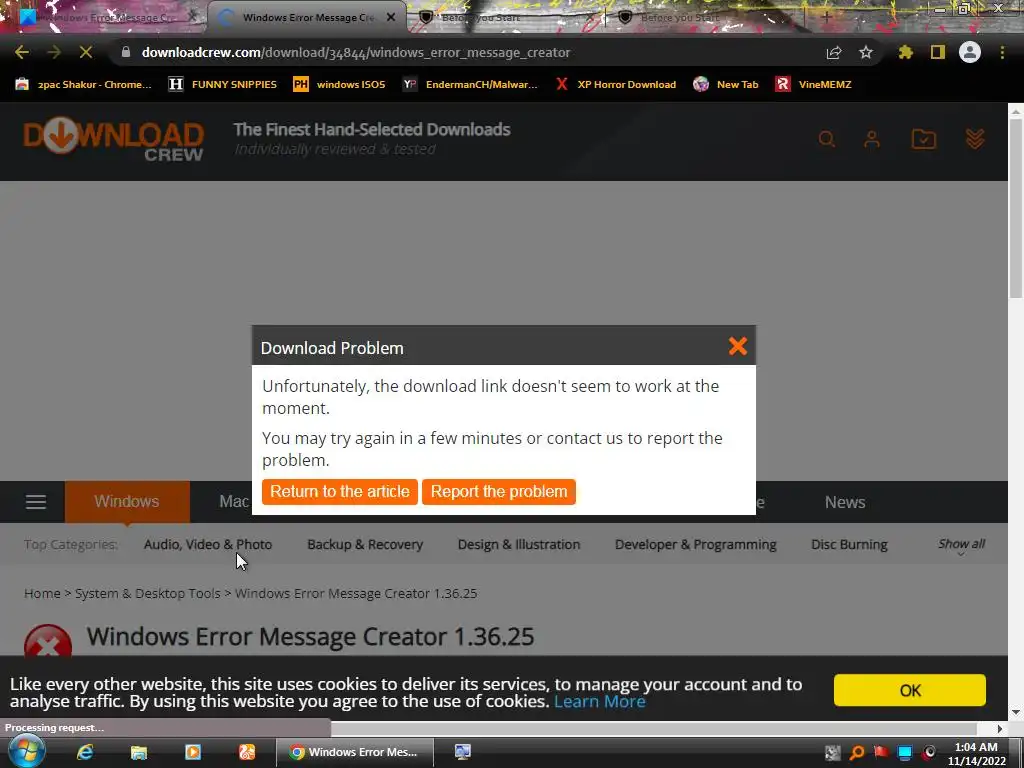This screenshot has height=768, width=1024.
Task: Open a new browser tab with plus
Action: click(x=825, y=17)
